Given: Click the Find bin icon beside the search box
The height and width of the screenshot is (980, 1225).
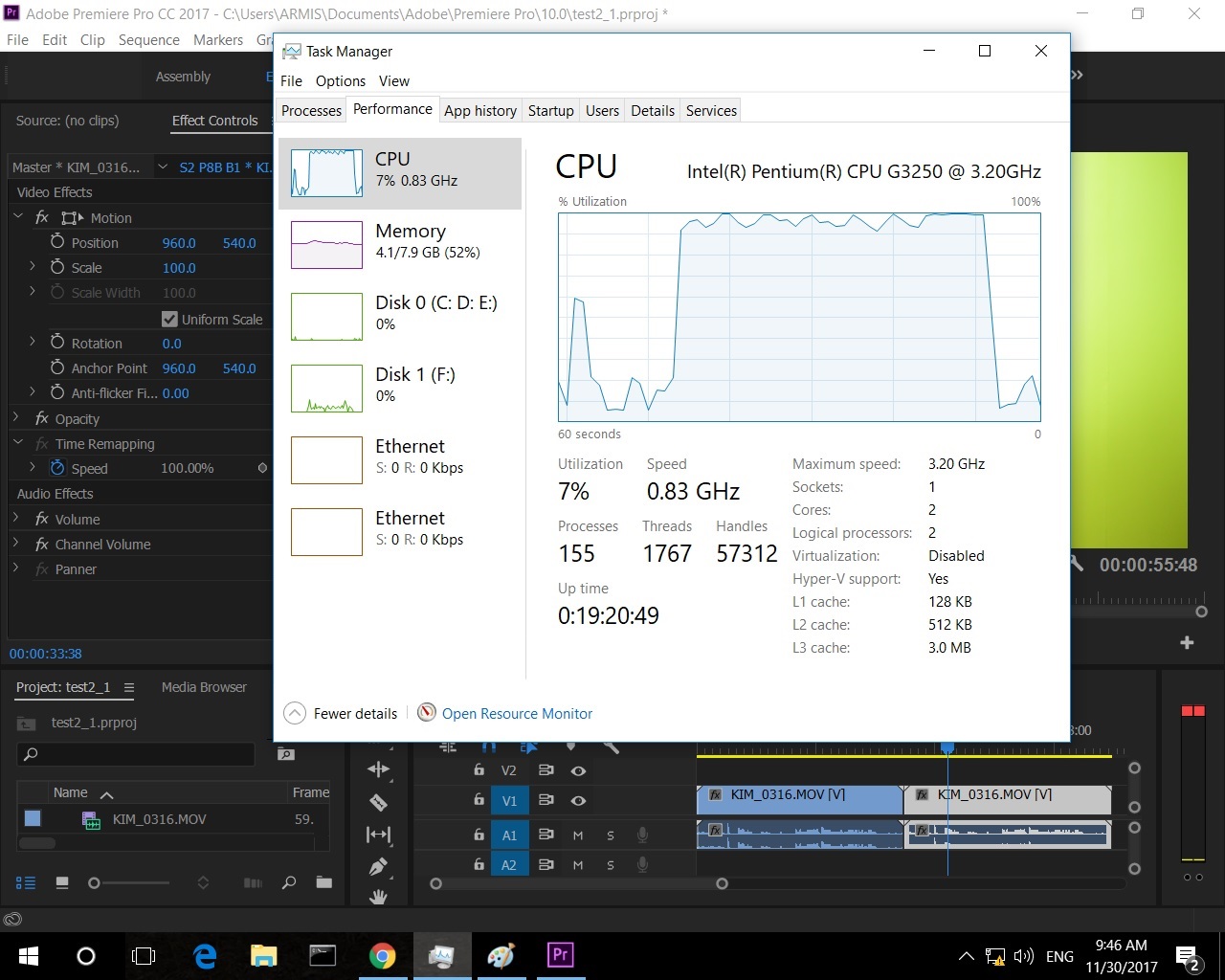Looking at the screenshot, I should pos(285,754).
